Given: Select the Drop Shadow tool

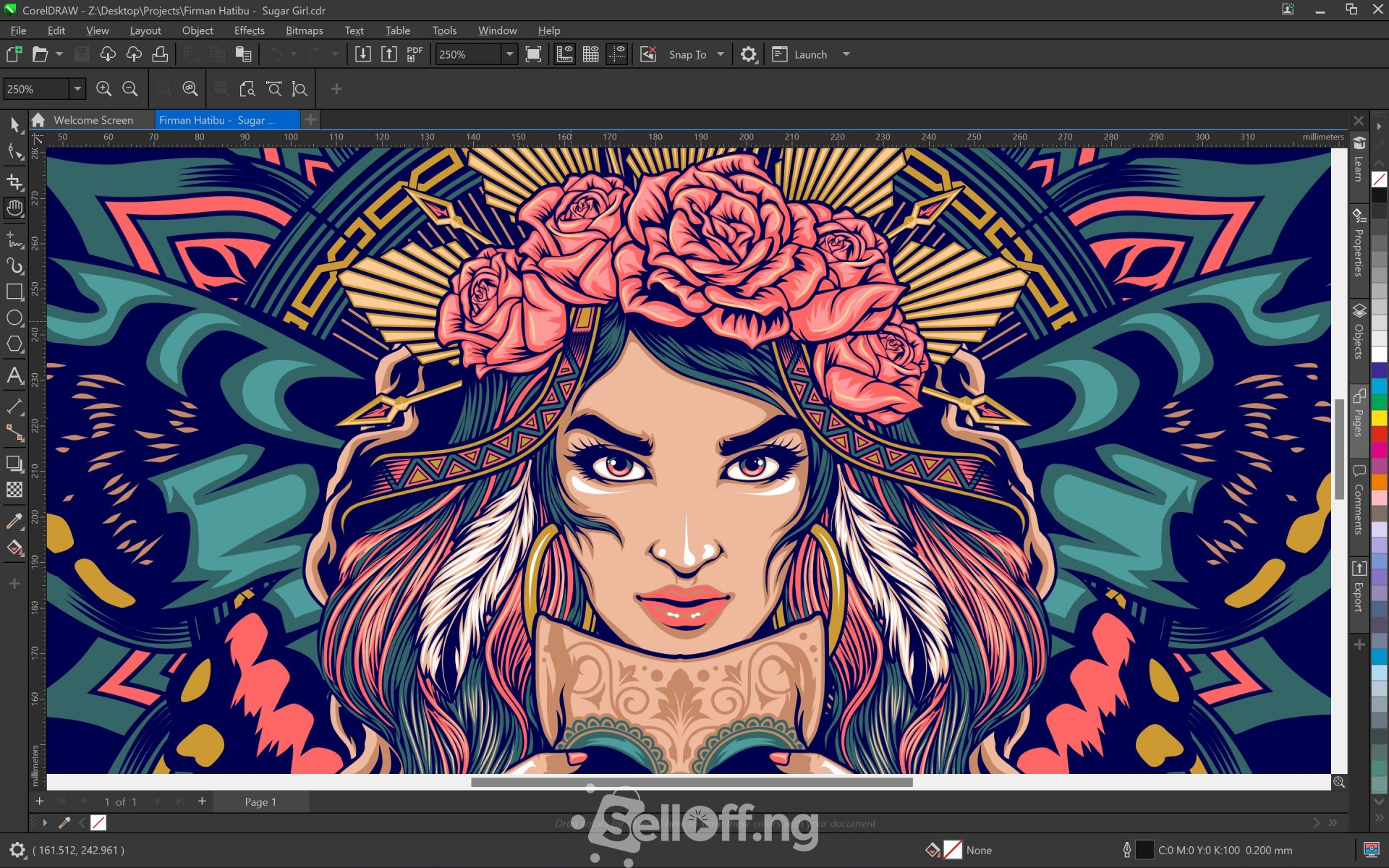Looking at the screenshot, I should click(14, 464).
